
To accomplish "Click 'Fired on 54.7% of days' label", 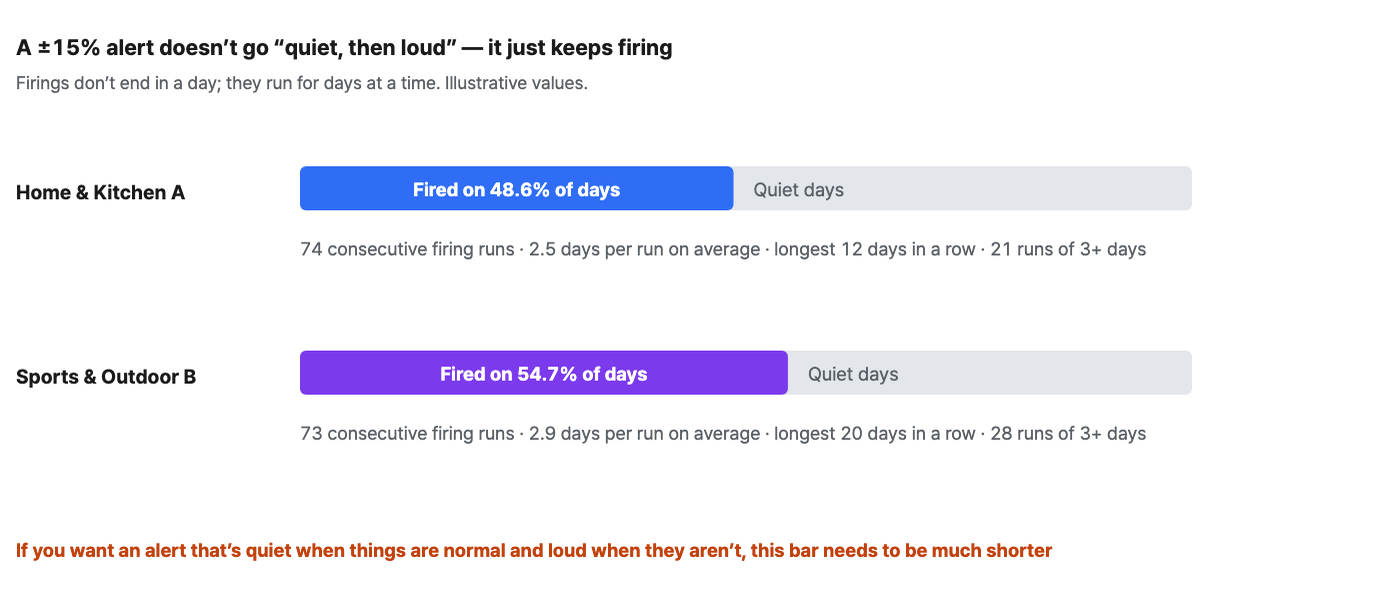I will (544, 375).
